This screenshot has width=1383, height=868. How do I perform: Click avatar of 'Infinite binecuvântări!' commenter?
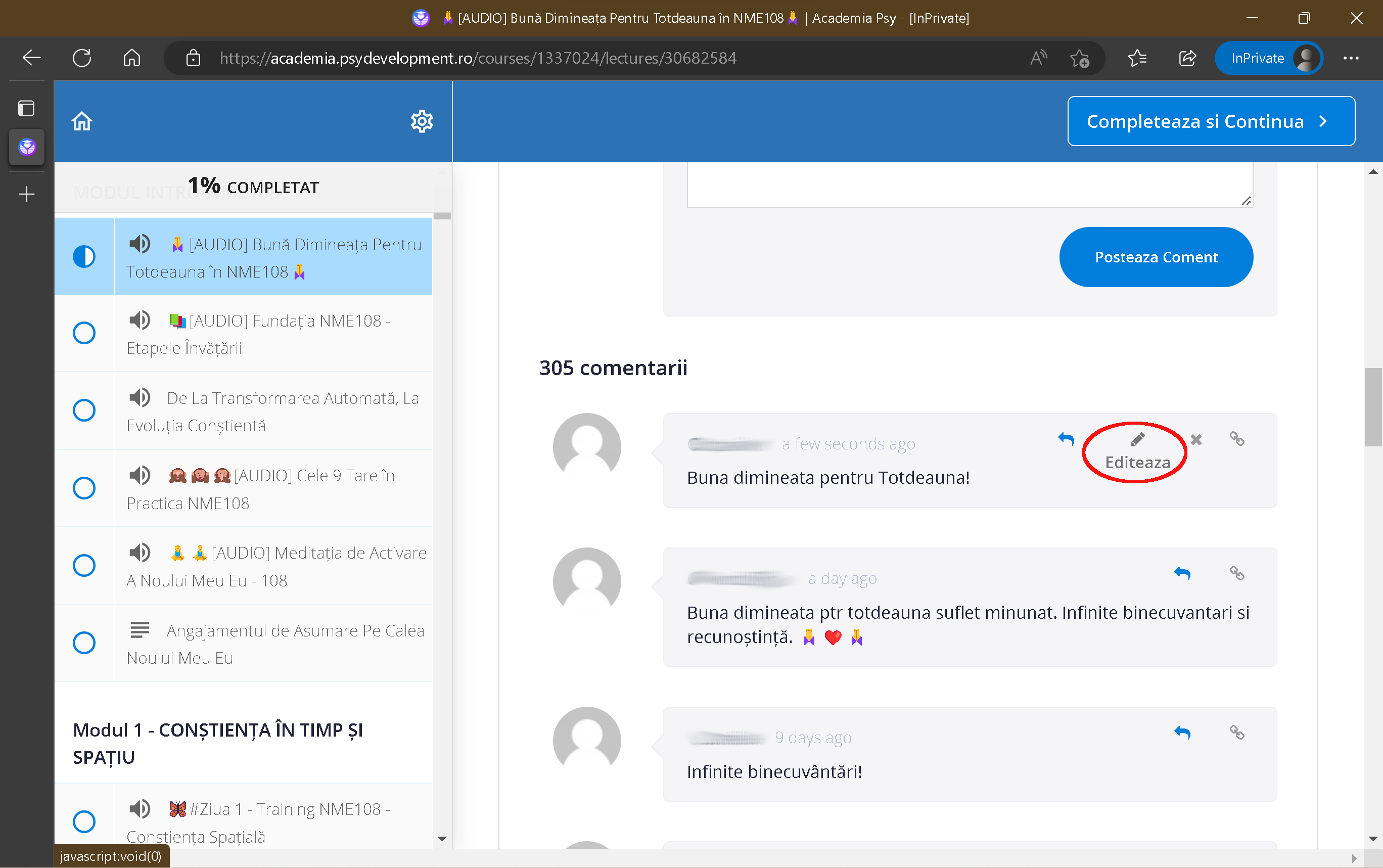tap(586, 740)
